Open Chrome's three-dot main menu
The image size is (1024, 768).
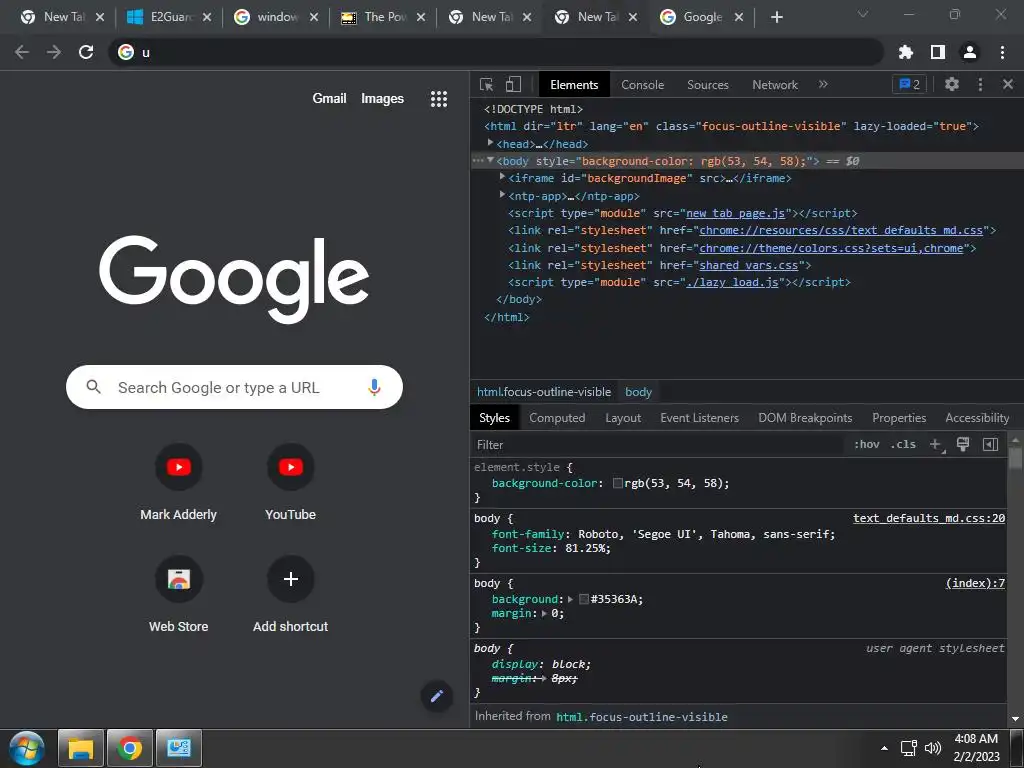[1002, 52]
